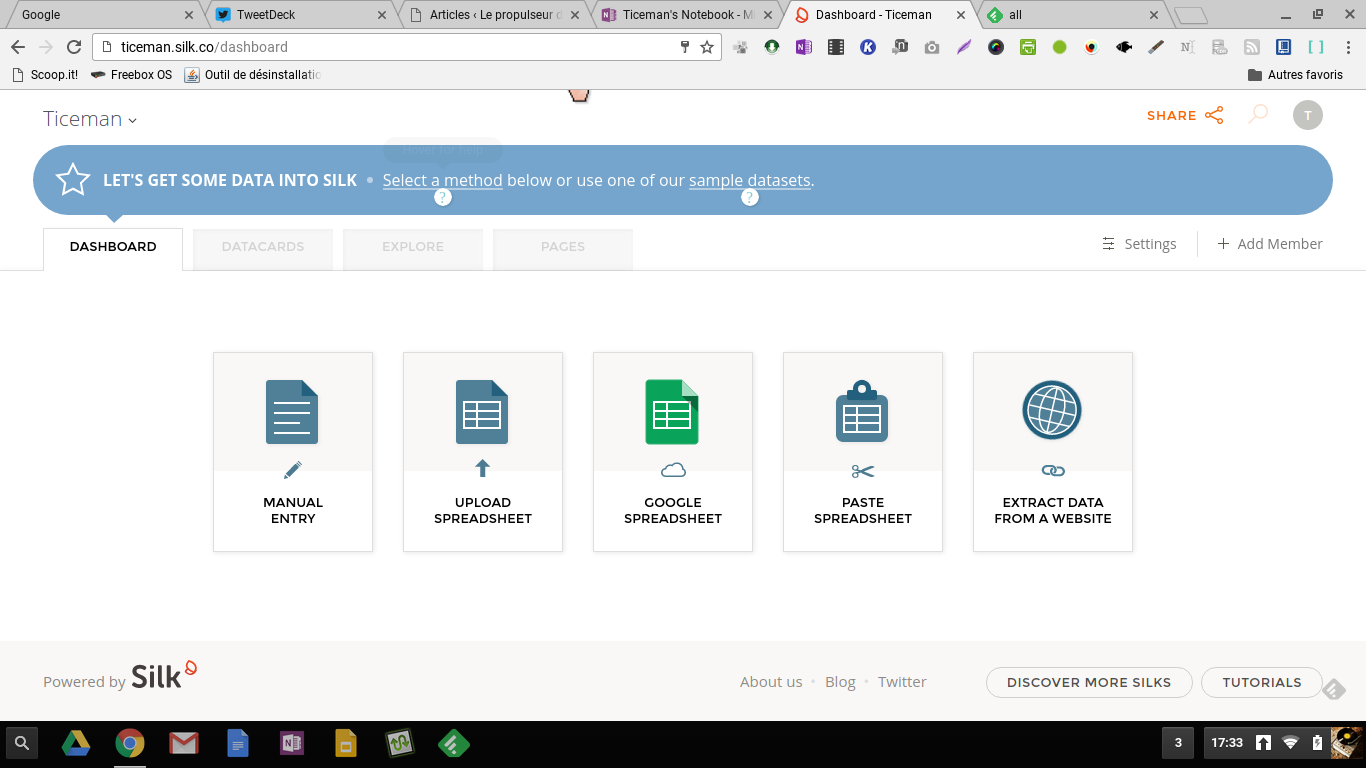
Task: Switch to the Pages tab
Action: (563, 249)
